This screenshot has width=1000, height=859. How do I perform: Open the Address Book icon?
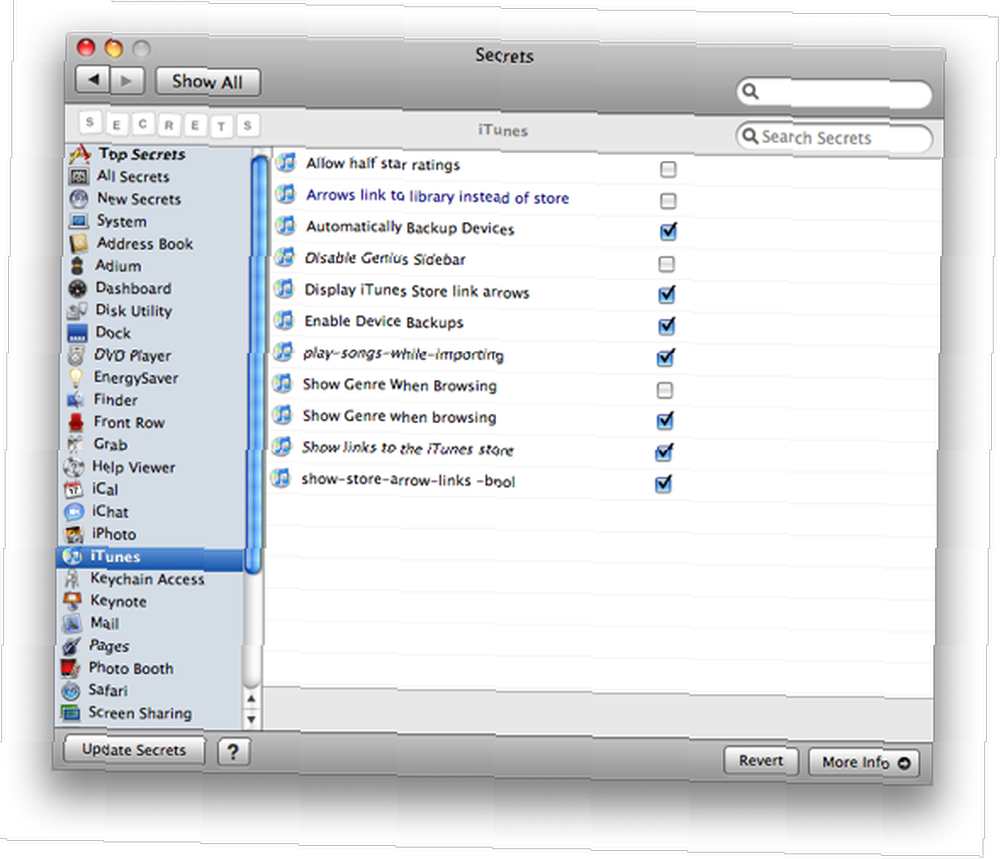click(78, 244)
